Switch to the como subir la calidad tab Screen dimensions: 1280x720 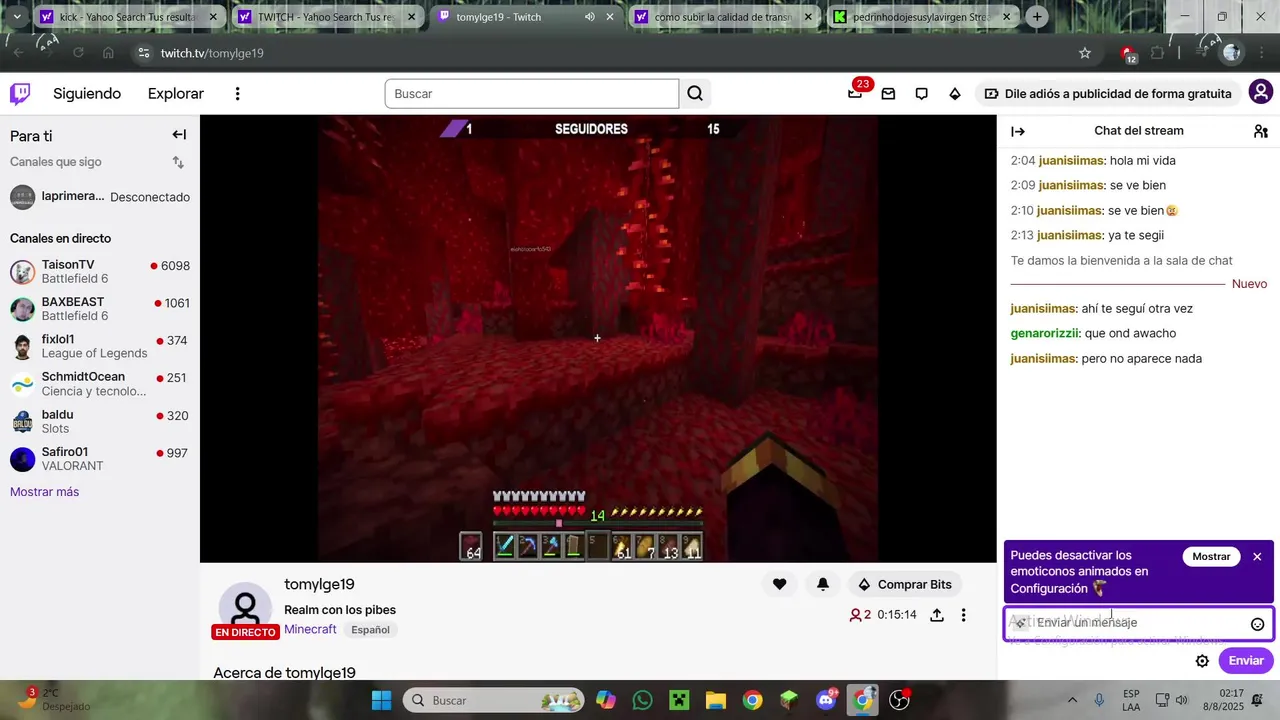click(x=725, y=17)
